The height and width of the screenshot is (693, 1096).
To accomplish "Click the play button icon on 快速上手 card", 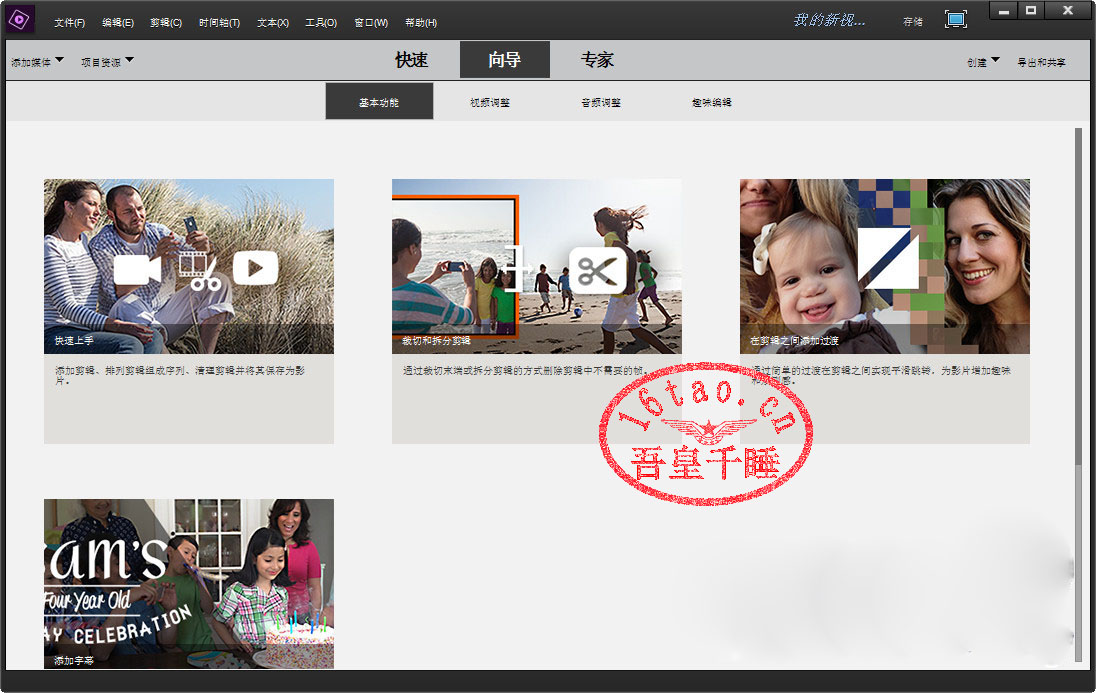I will click(x=255, y=268).
